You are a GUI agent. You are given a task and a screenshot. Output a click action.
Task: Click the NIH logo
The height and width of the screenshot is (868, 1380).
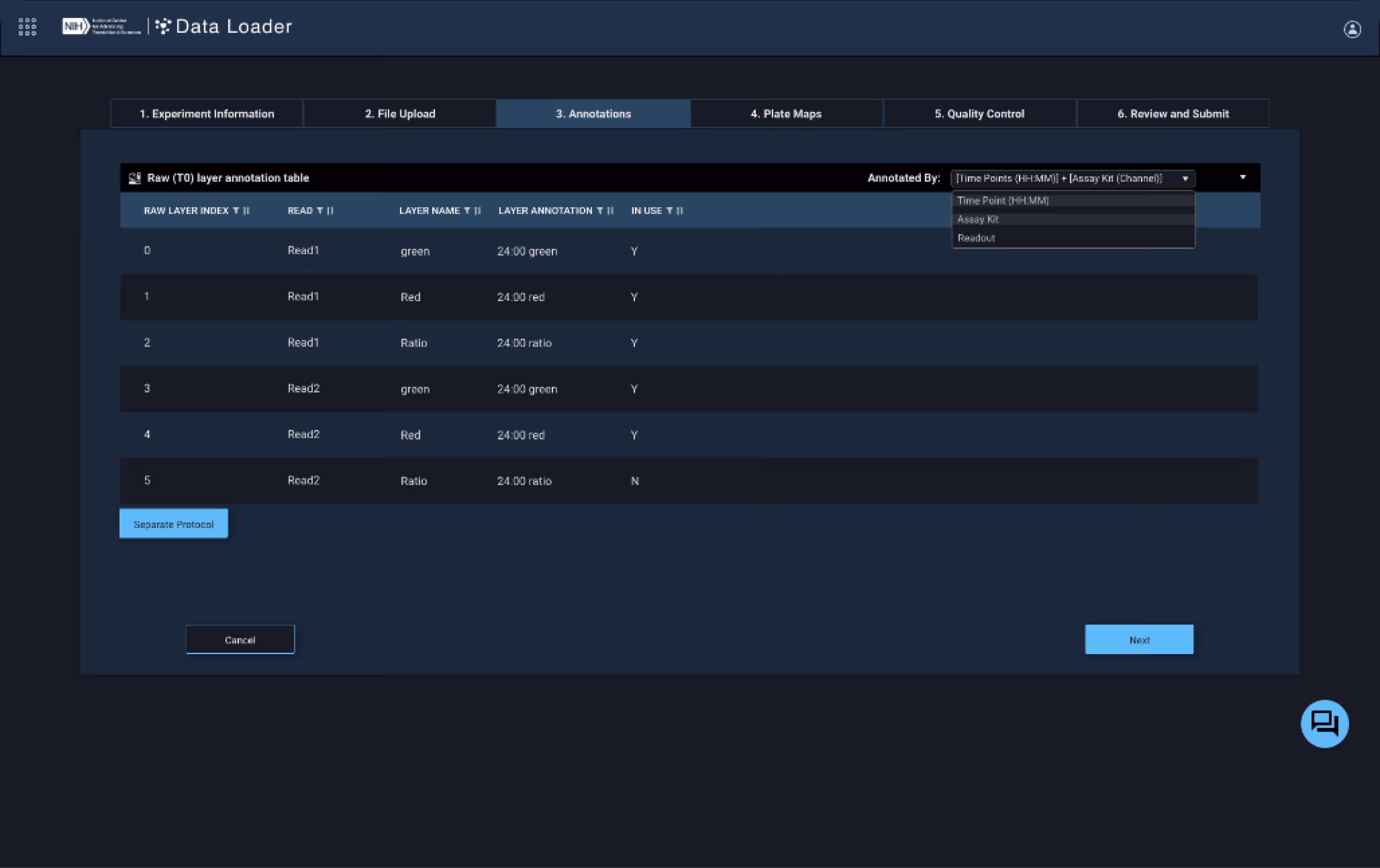(x=102, y=26)
